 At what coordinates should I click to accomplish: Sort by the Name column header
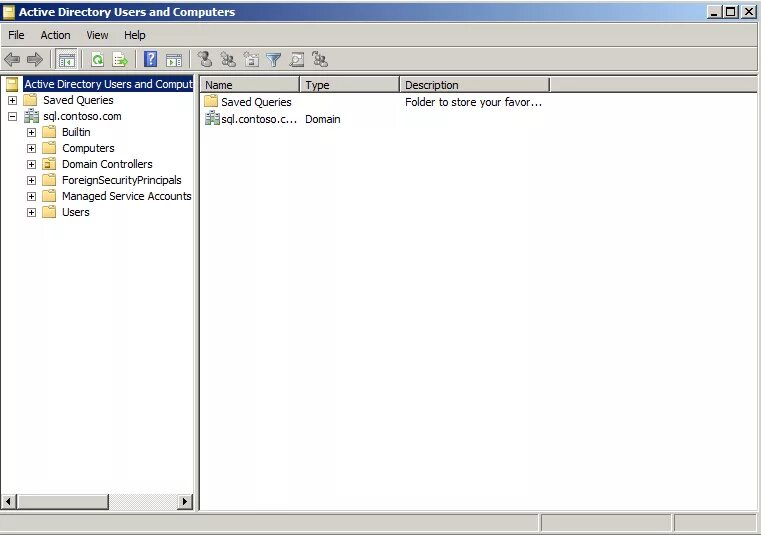tap(249, 85)
